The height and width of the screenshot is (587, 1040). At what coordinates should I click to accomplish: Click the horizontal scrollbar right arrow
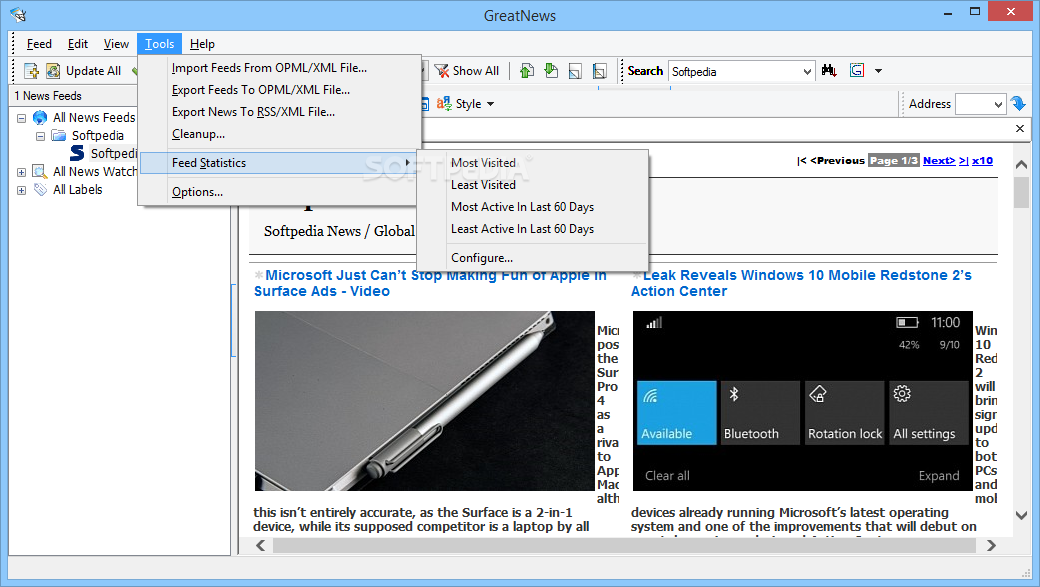tap(991, 545)
